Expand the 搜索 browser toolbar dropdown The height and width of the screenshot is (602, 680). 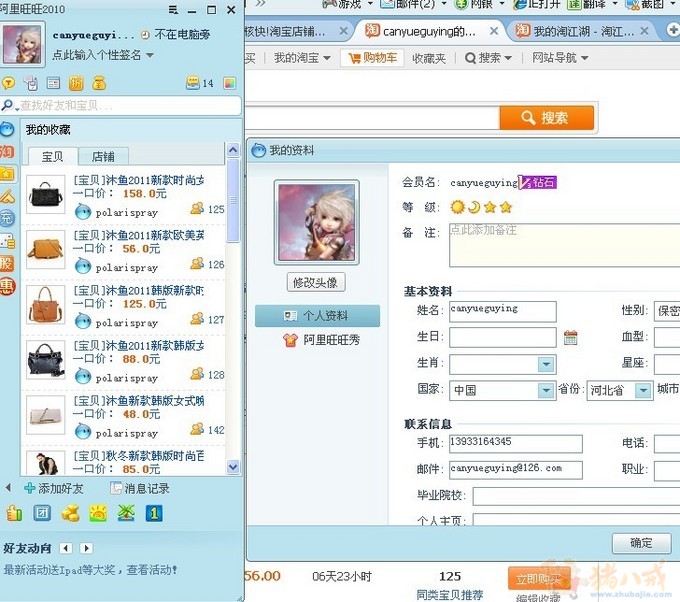click(488, 58)
